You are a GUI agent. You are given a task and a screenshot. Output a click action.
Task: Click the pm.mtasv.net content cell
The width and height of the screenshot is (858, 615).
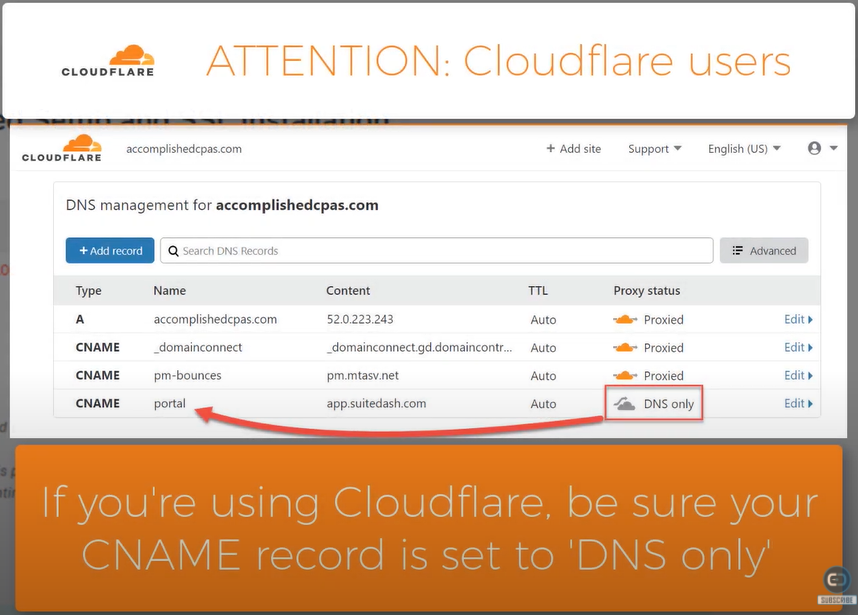363,375
